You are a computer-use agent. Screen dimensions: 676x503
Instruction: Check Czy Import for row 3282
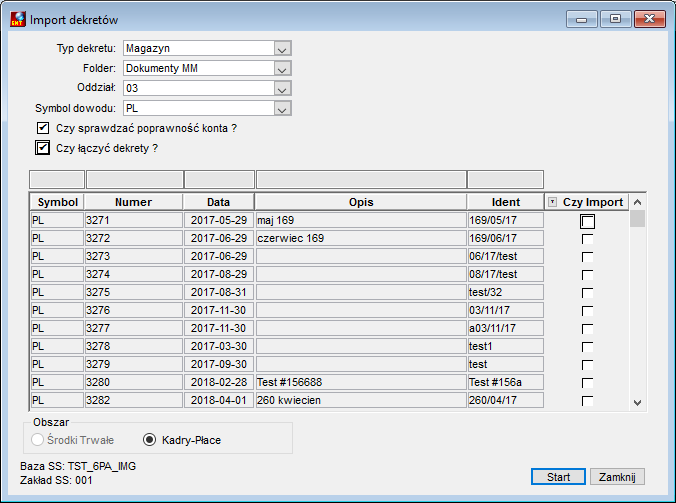[x=587, y=401]
